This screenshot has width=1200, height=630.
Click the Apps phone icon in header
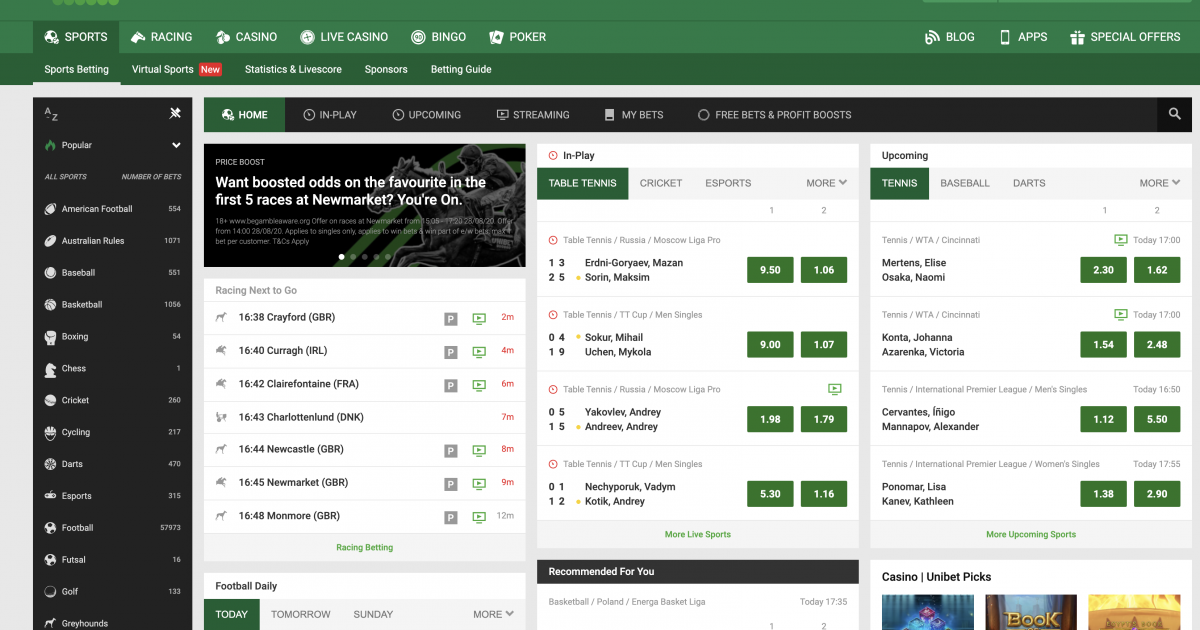pos(1005,37)
